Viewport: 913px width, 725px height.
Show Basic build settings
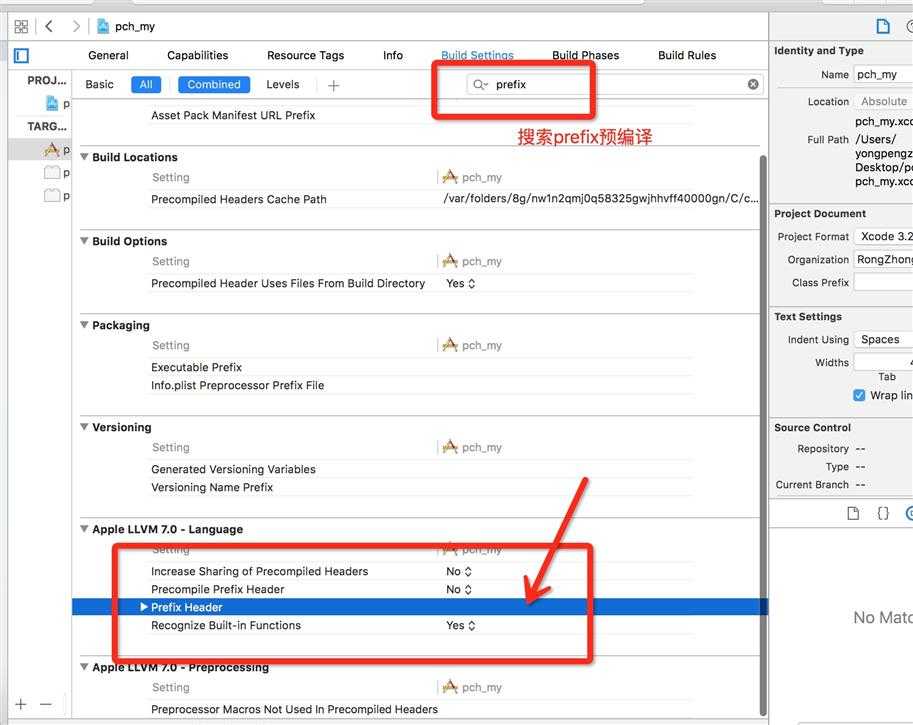[x=100, y=84]
